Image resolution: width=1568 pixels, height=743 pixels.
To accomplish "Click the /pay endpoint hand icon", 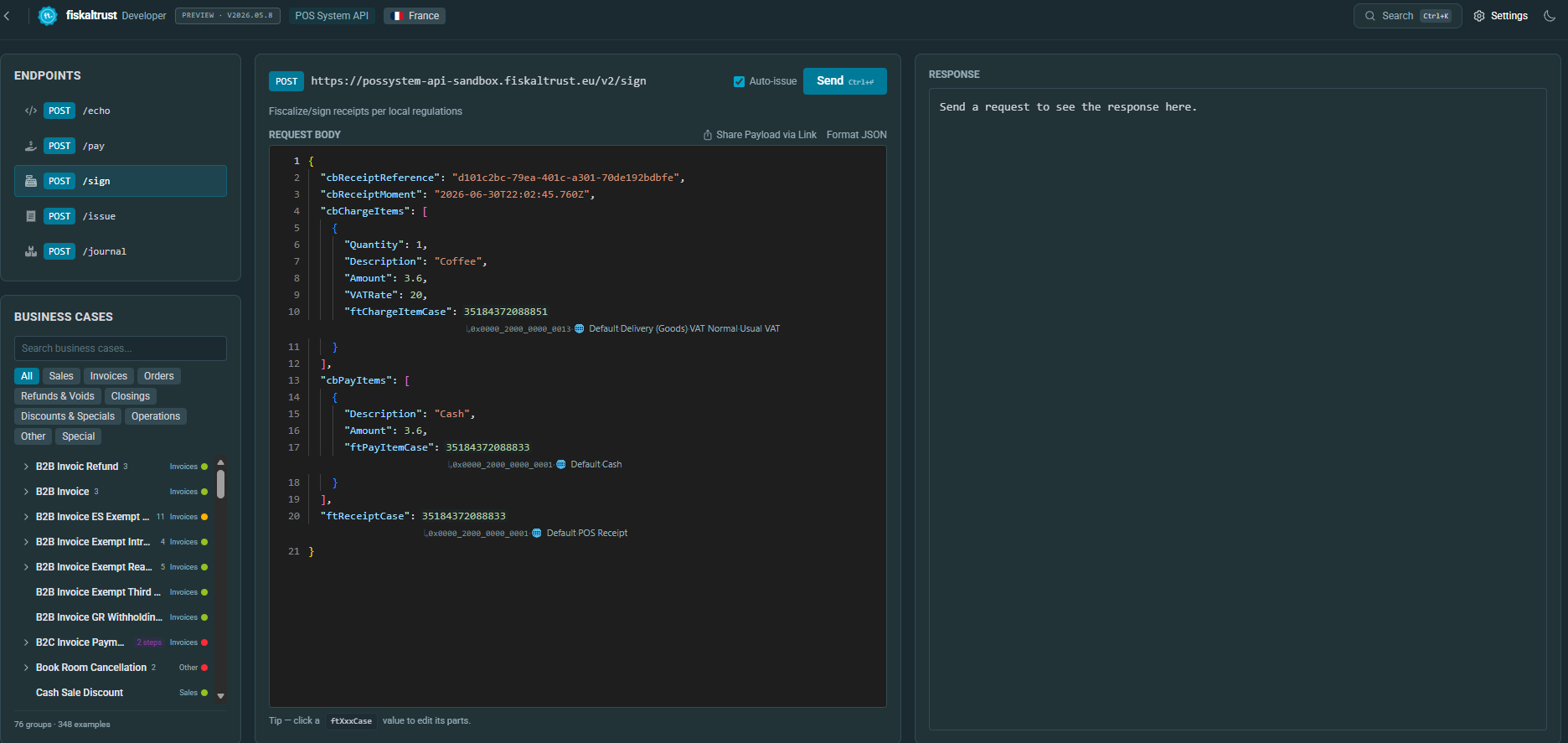I will (x=31, y=146).
